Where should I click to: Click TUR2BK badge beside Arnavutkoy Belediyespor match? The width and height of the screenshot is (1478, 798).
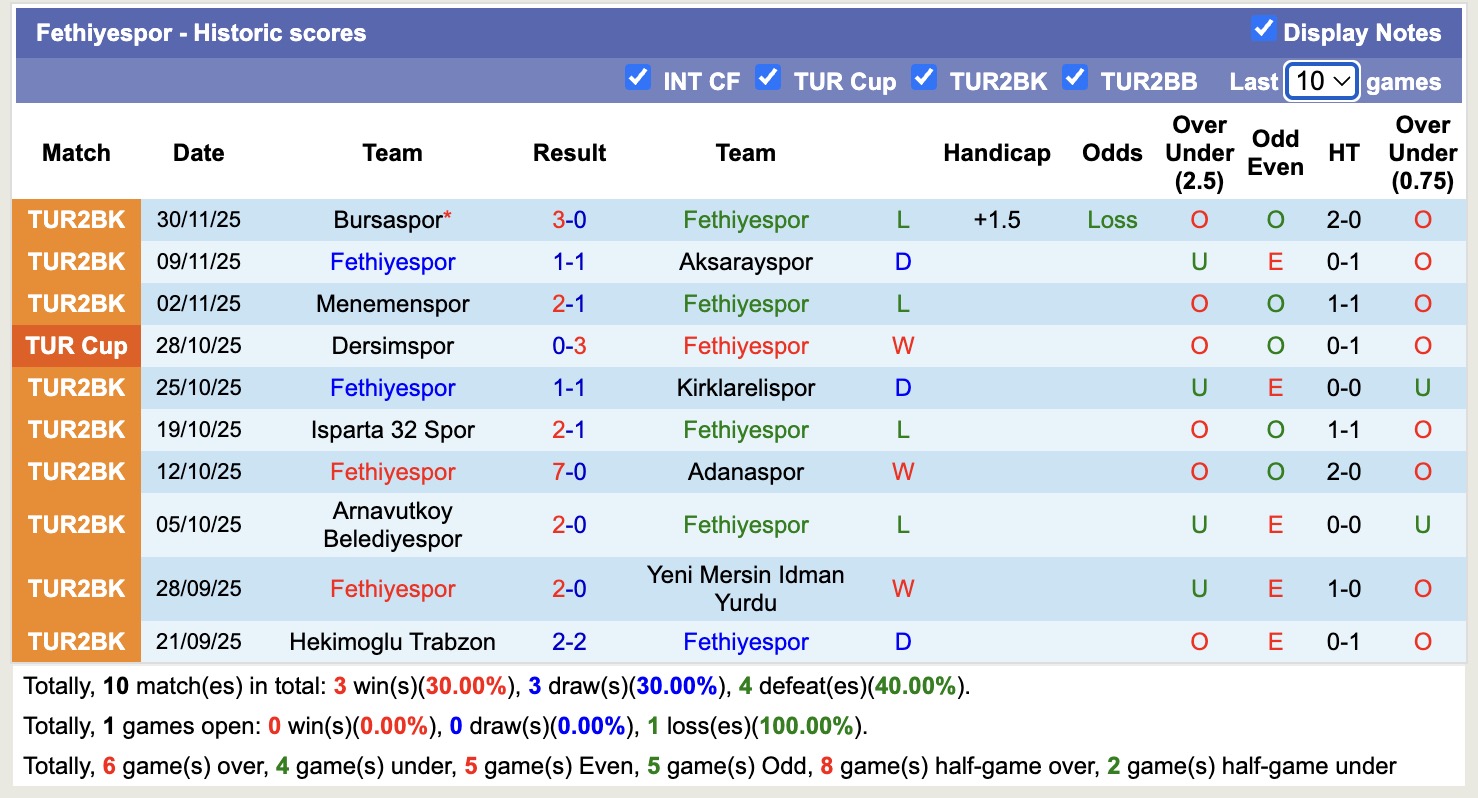click(75, 524)
